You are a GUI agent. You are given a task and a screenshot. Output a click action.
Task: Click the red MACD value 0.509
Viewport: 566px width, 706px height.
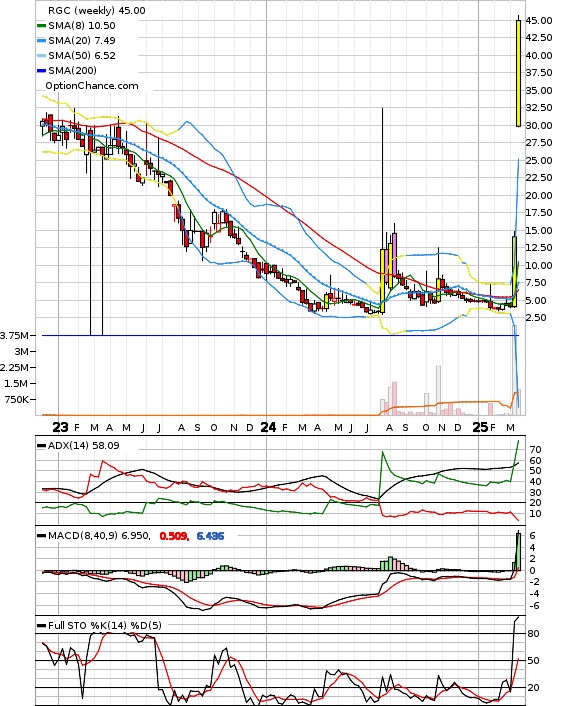tap(174, 536)
